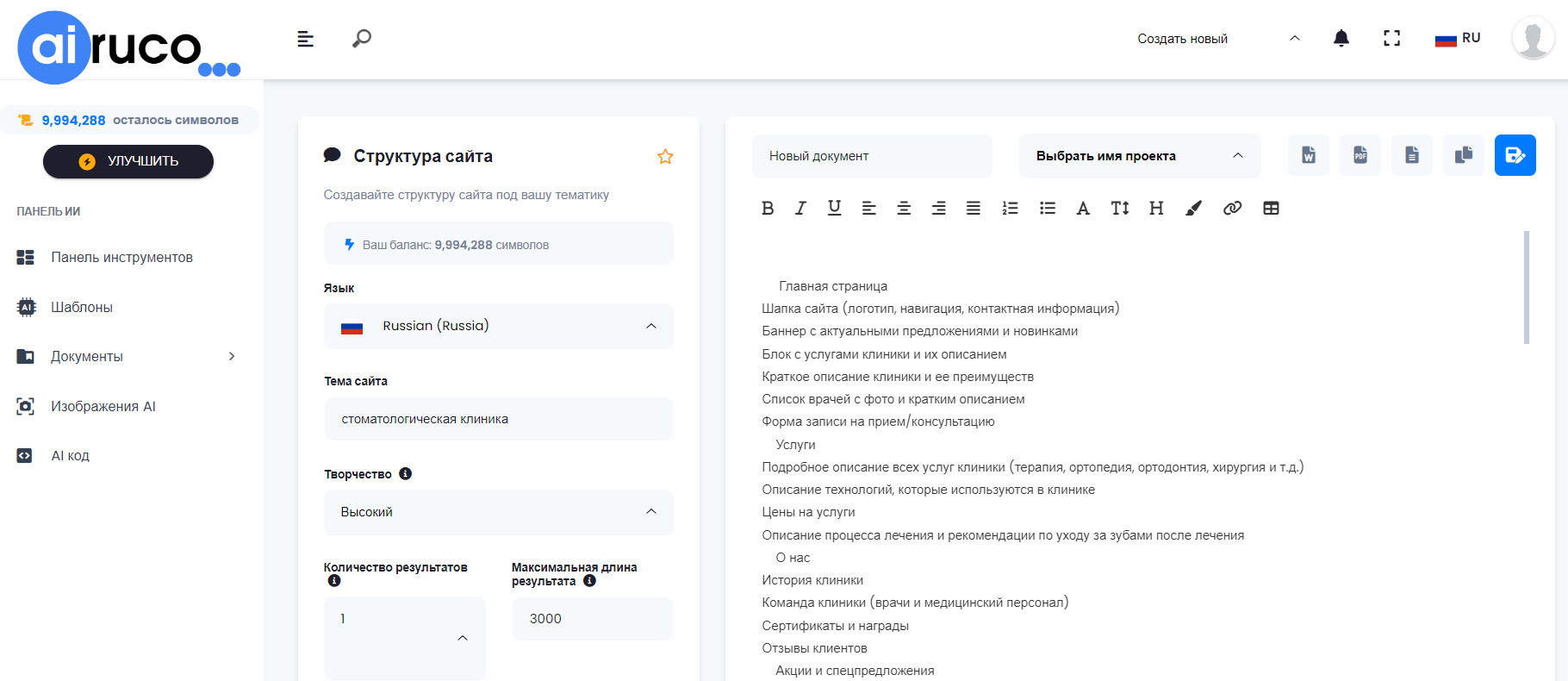Save the document with blue button
The width and height of the screenshot is (1568, 681).
[1515, 155]
